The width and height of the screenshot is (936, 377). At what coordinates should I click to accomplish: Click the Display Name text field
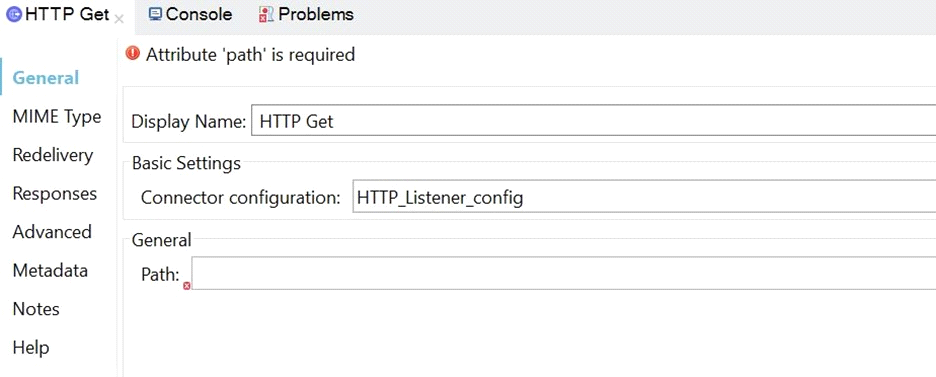point(593,121)
